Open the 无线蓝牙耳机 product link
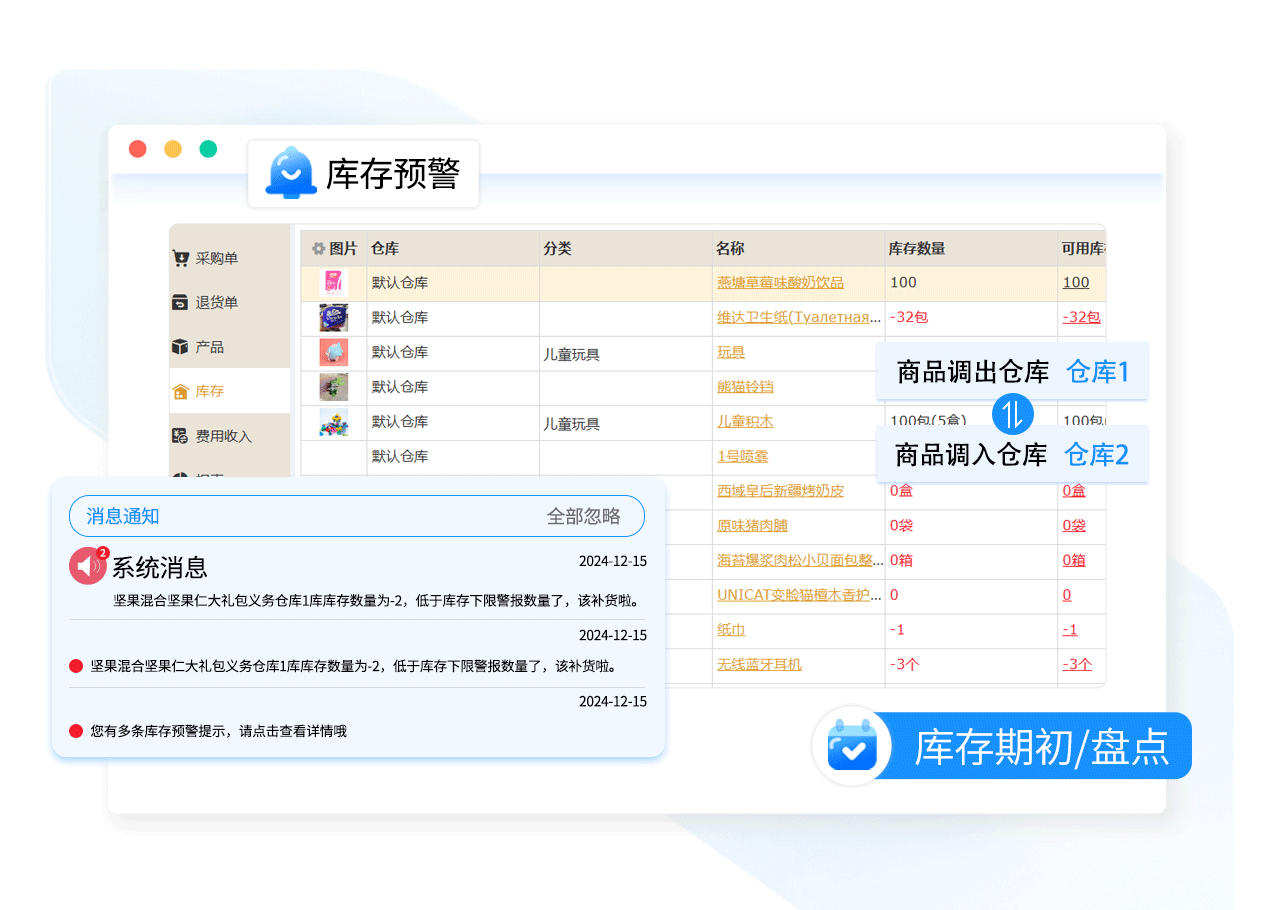Image resolution: width=1262 pixels, height=910 pixels. tap(759, 664)
